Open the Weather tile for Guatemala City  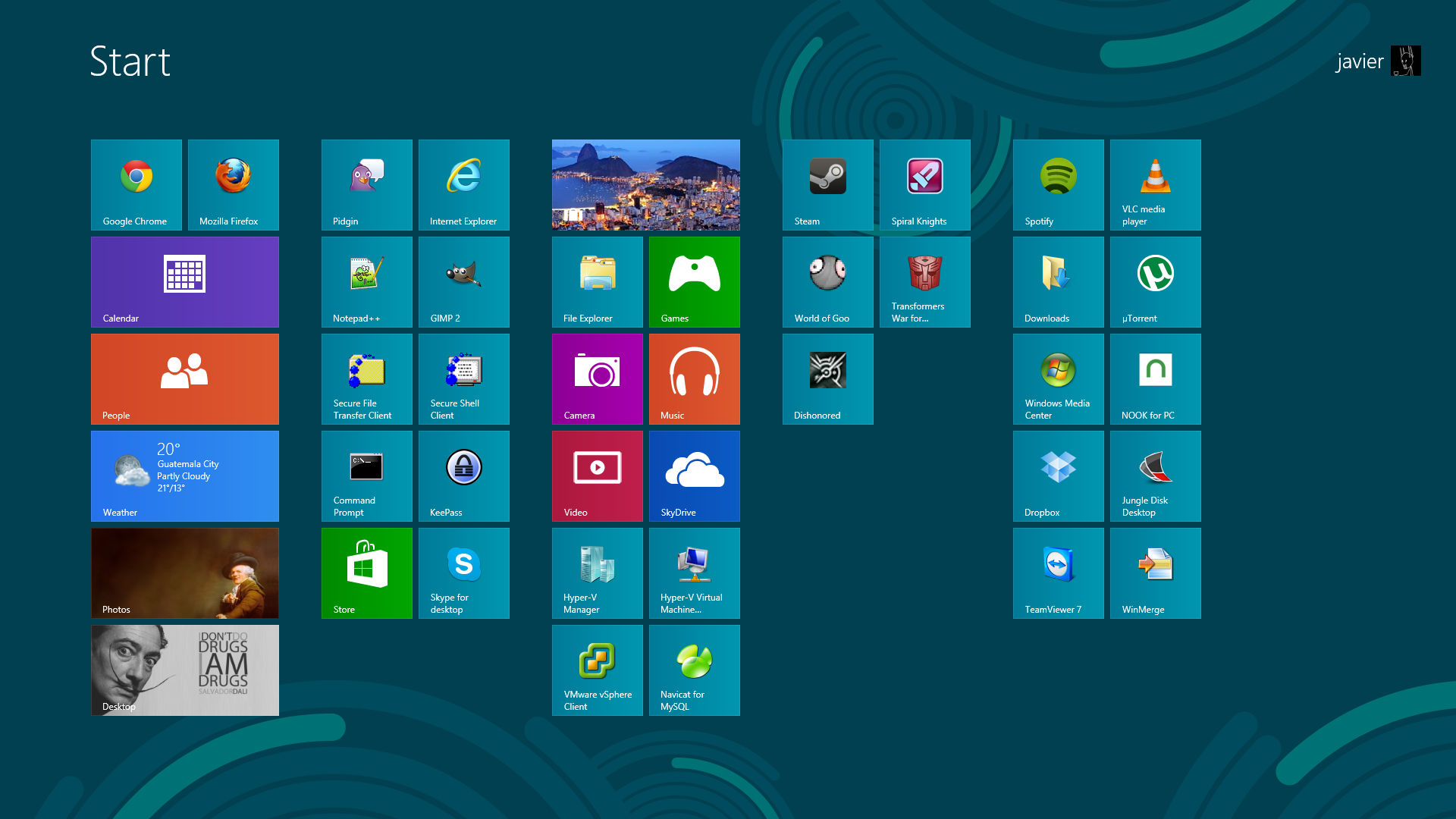click(x=184, y=475)
